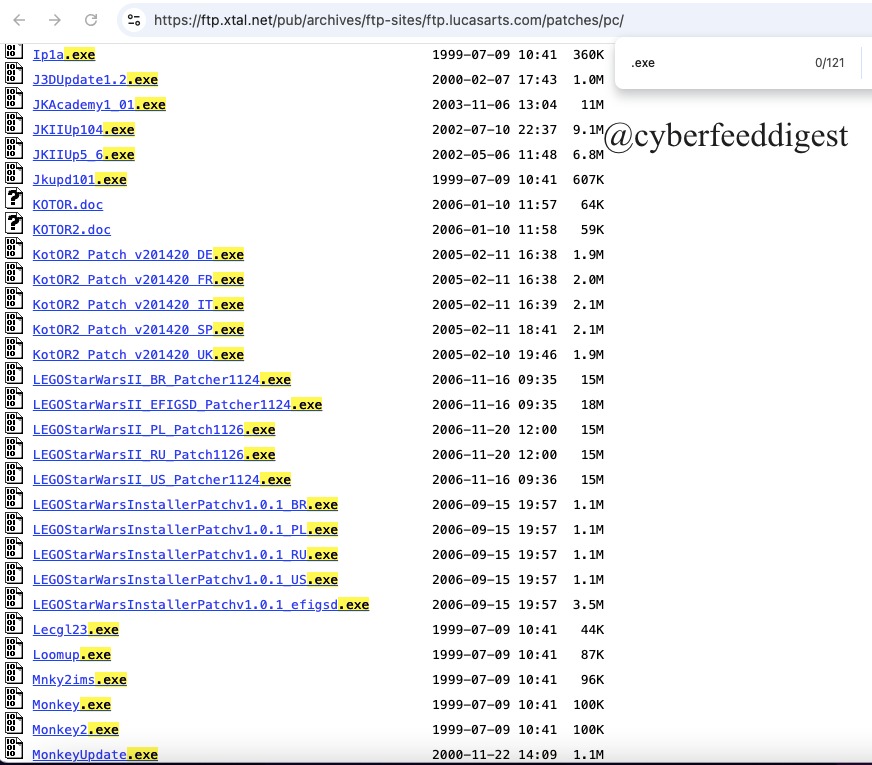Open LEGOStarWarsII_BR_Patcher1124.exe
872x765 pixels.
(162, 380)
